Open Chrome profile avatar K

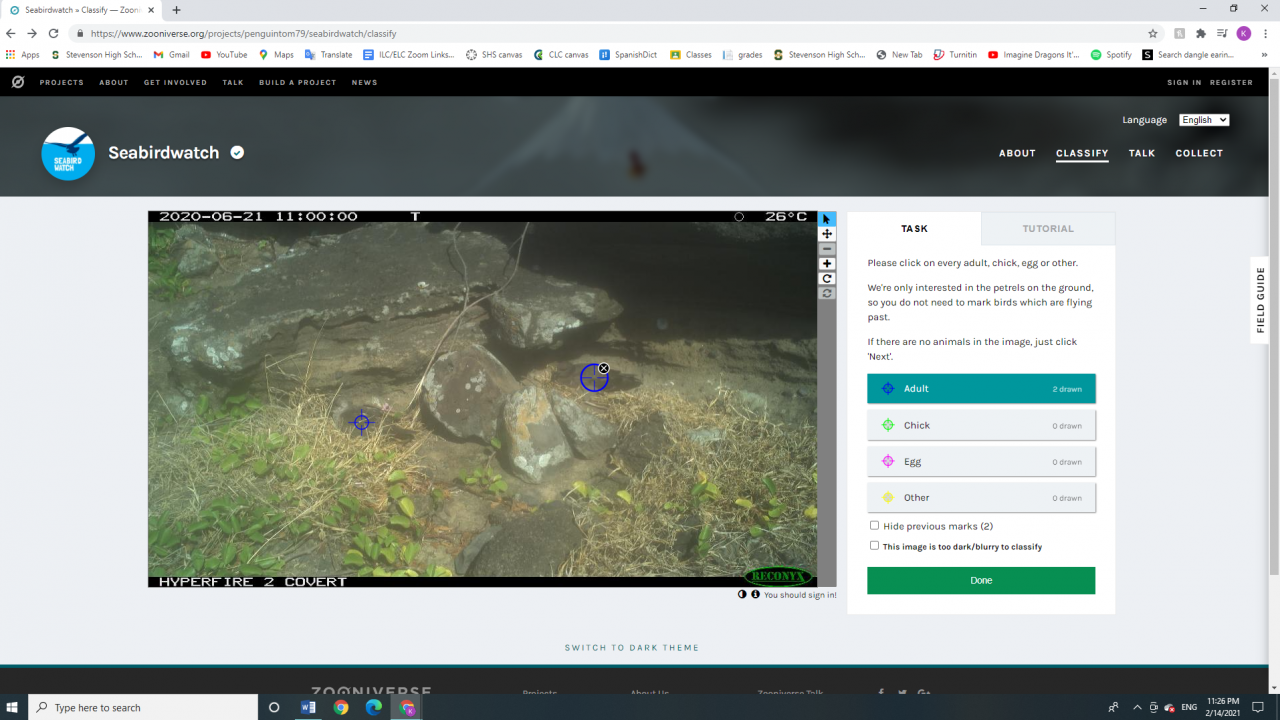pyautogui.click(x=1244, y=33)
